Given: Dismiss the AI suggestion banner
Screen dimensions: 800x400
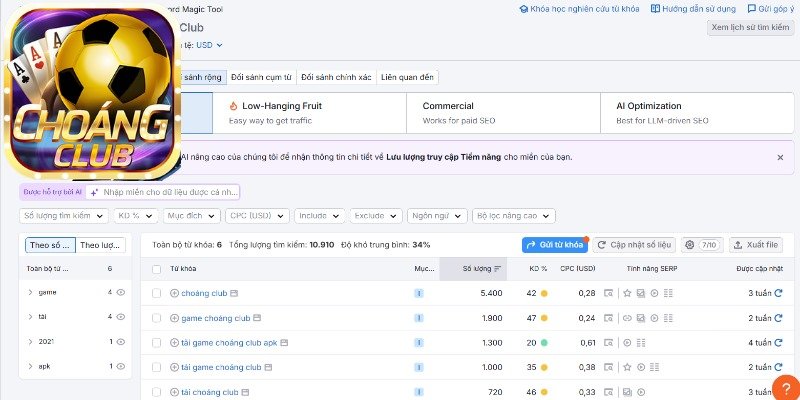Looking at the screenshot, I should (780, 158).
